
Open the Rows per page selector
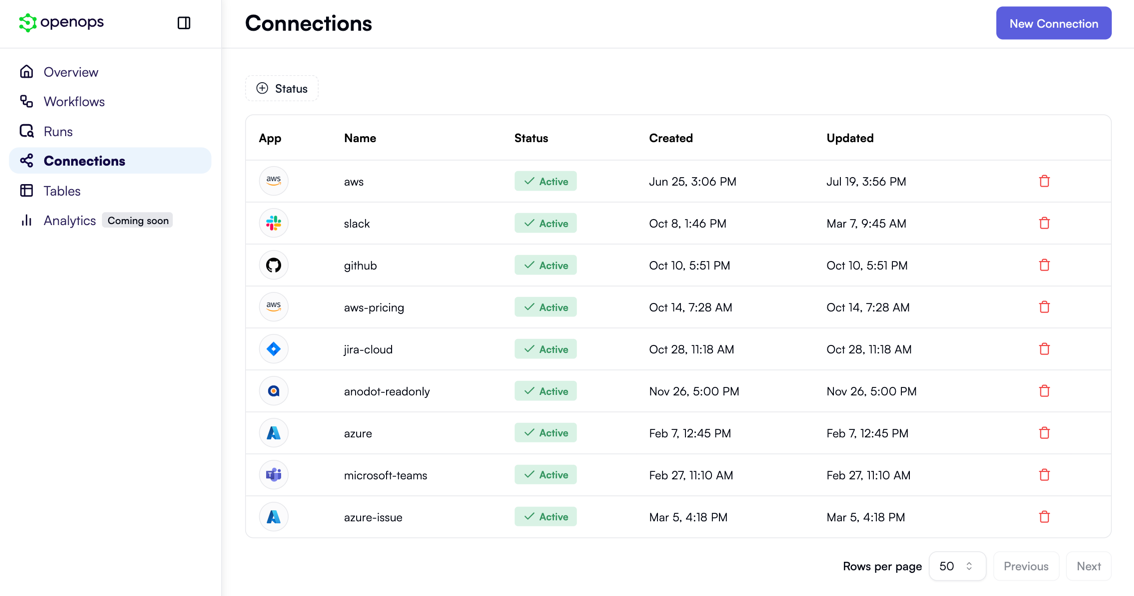(957, 566)
